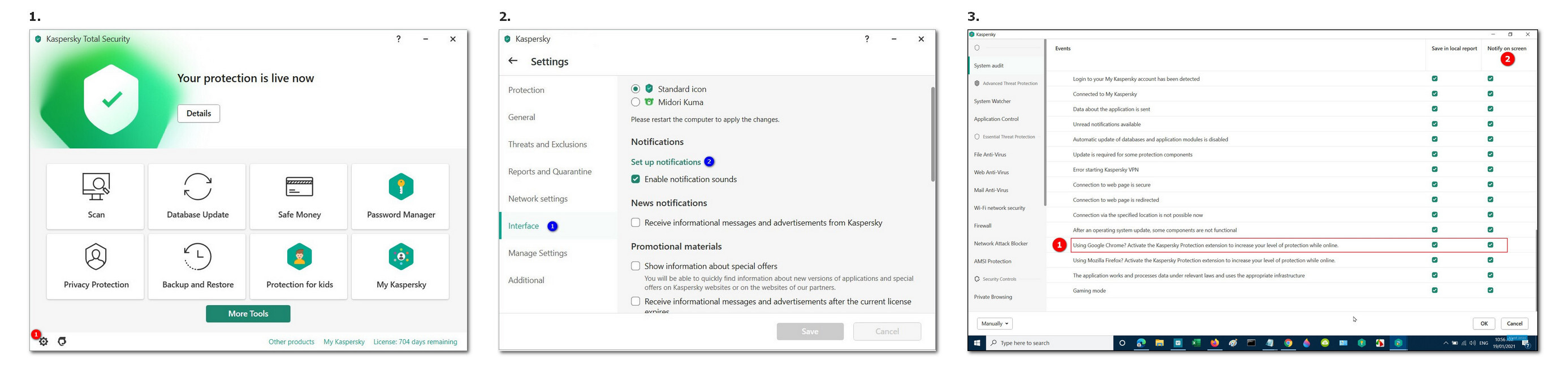The height and width of the screenshot is (381, 1568).
Task: Open the Manage Settings tab
Action: [538, 253]
